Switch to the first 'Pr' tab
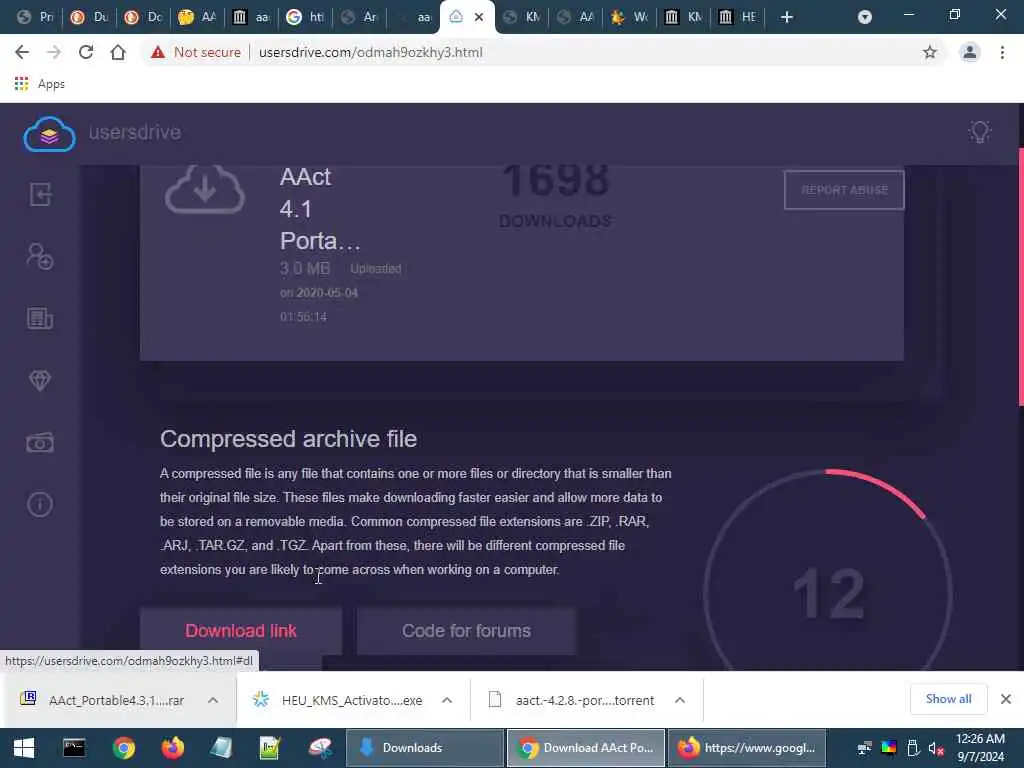 tap(35, 17)
